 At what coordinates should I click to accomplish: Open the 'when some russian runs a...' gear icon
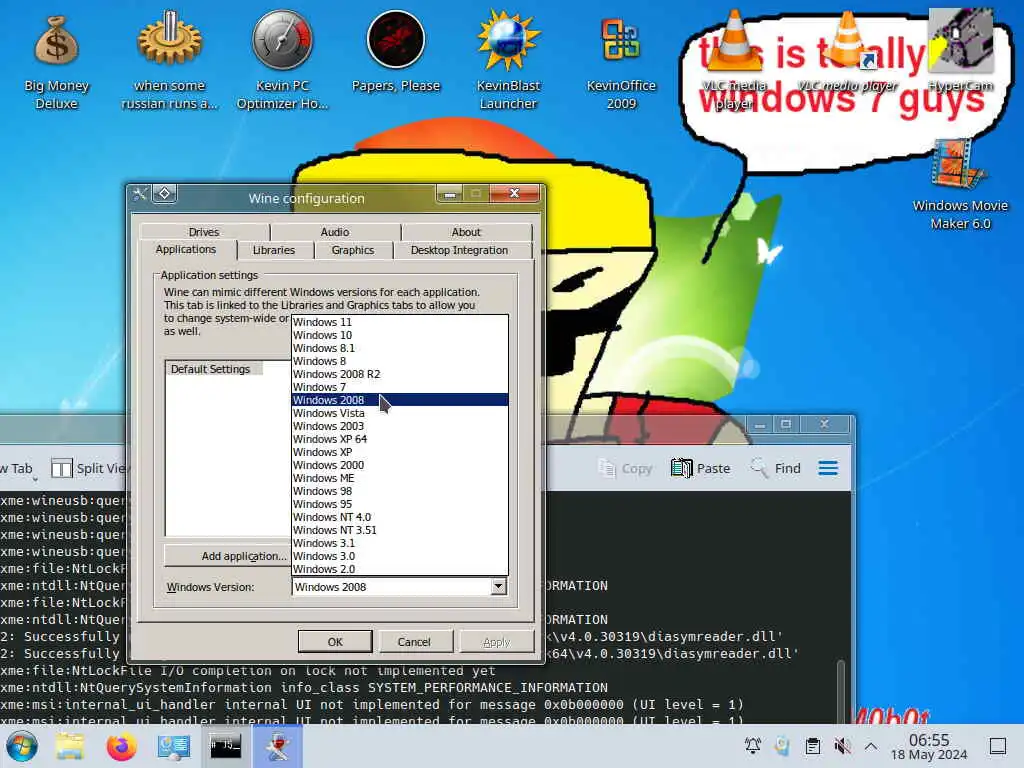[169, 60]
